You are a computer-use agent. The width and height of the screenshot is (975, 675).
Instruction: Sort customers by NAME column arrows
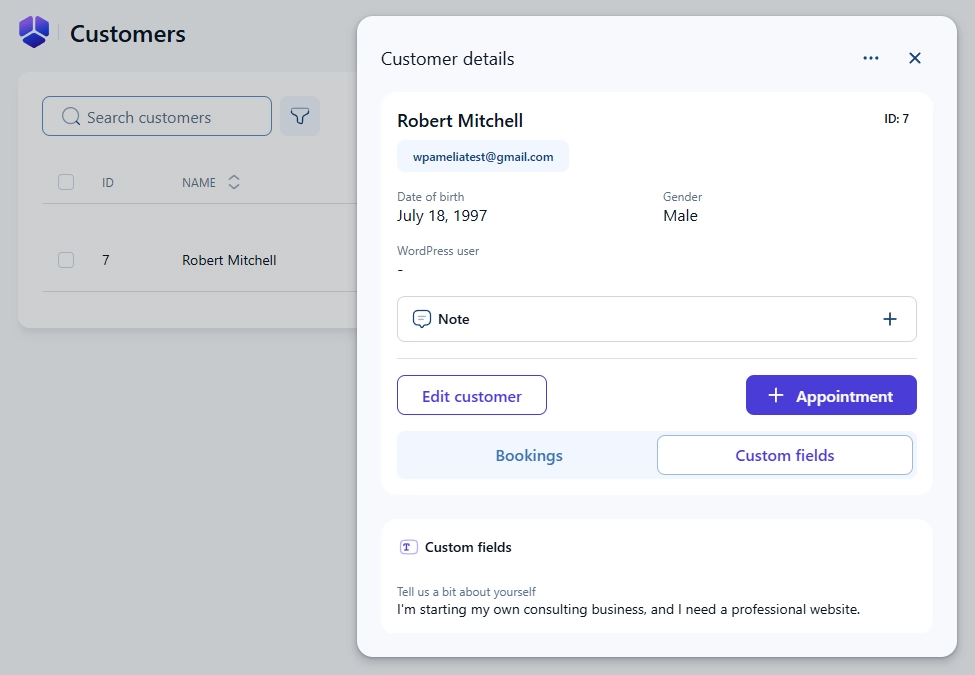click(x=234, y=183)
